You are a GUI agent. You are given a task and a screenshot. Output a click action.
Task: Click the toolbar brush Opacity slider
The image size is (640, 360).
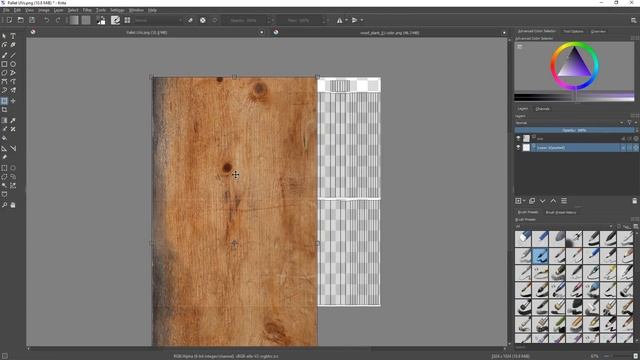coord(245,20)
